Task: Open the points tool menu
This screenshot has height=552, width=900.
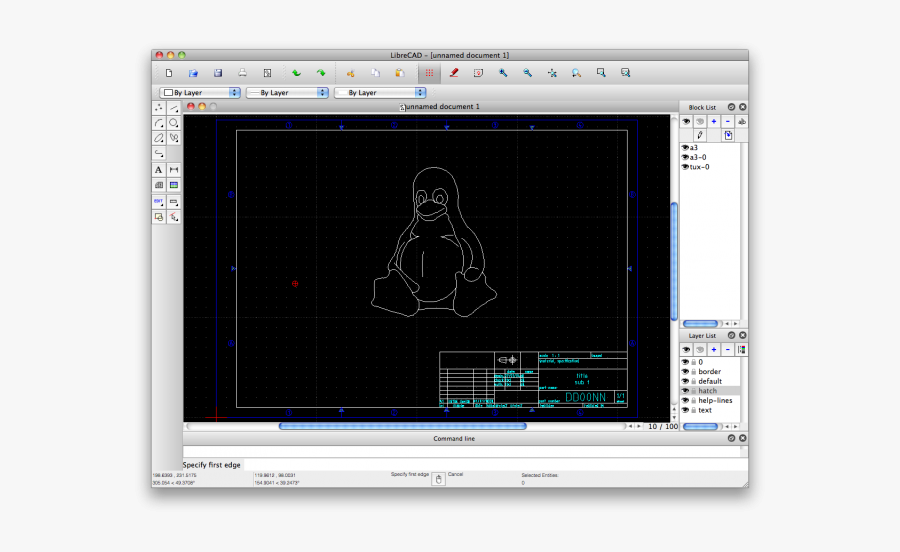Action: [x=159, y=108]
